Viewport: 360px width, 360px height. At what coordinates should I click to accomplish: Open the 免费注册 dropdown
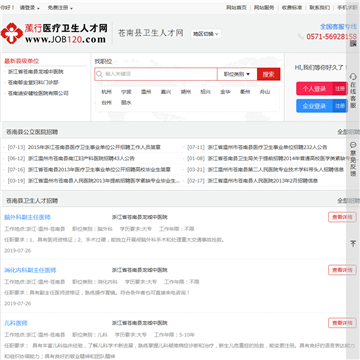click(60, 7)
